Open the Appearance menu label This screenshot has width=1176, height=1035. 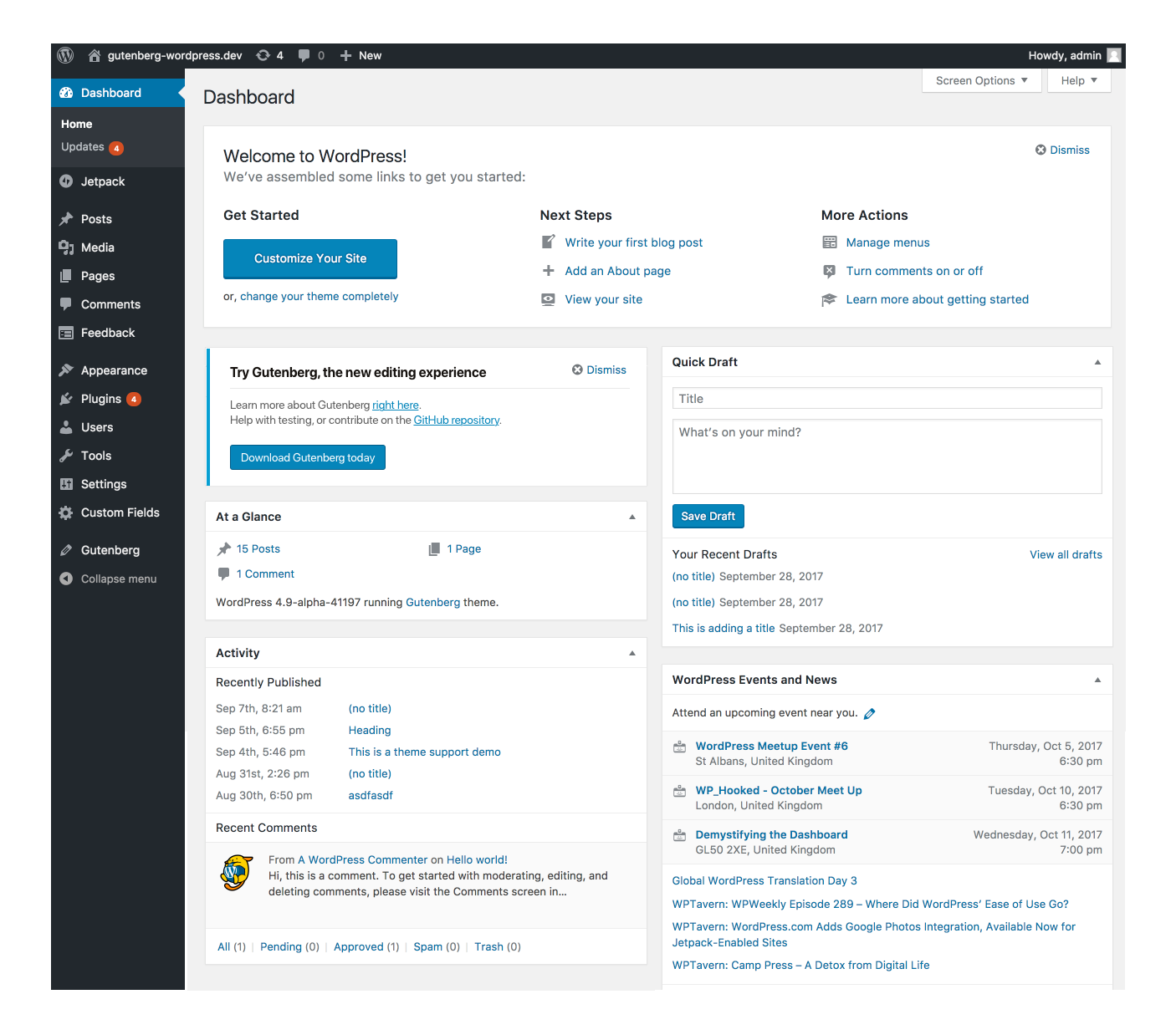point(114,370)
